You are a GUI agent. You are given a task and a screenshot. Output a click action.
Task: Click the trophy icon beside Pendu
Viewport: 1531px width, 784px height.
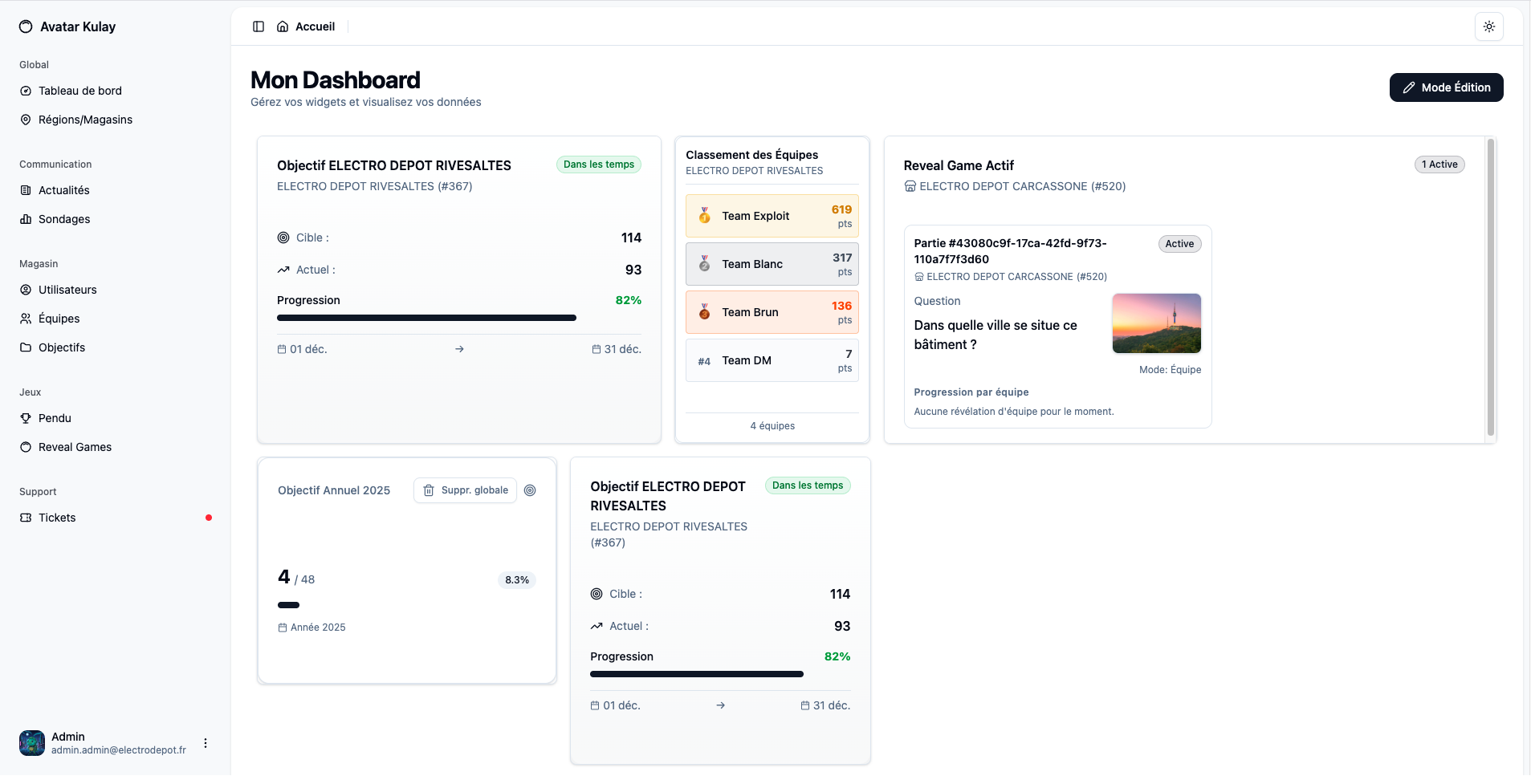[x=26, y=418]
